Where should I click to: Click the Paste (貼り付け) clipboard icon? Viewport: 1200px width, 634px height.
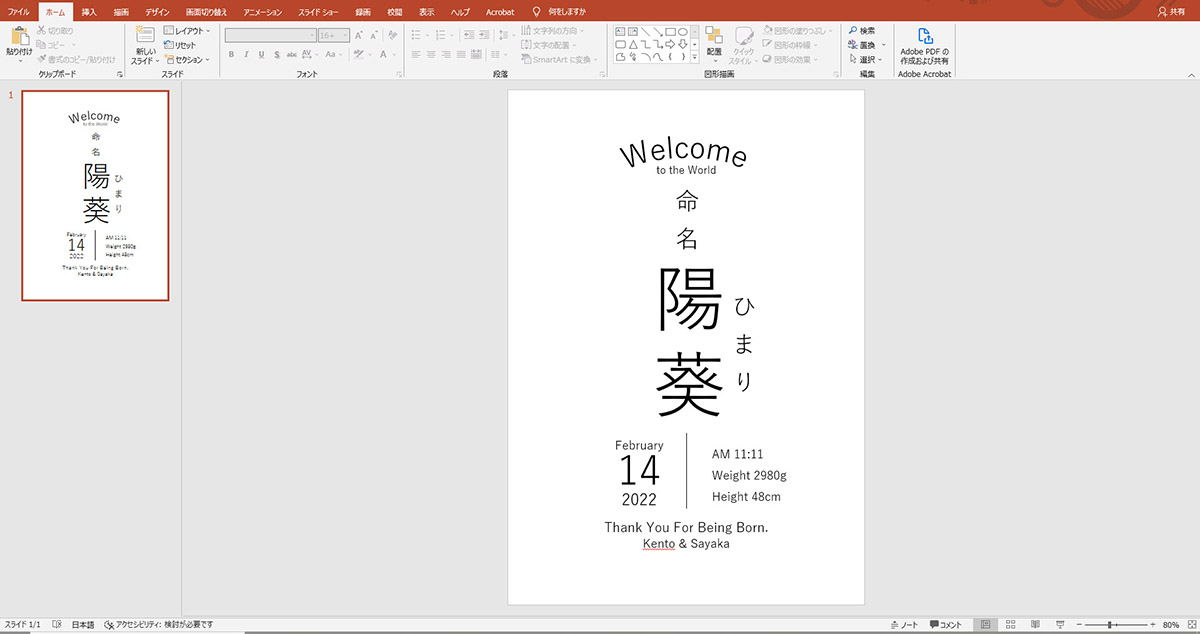click(x=18, y=38)
